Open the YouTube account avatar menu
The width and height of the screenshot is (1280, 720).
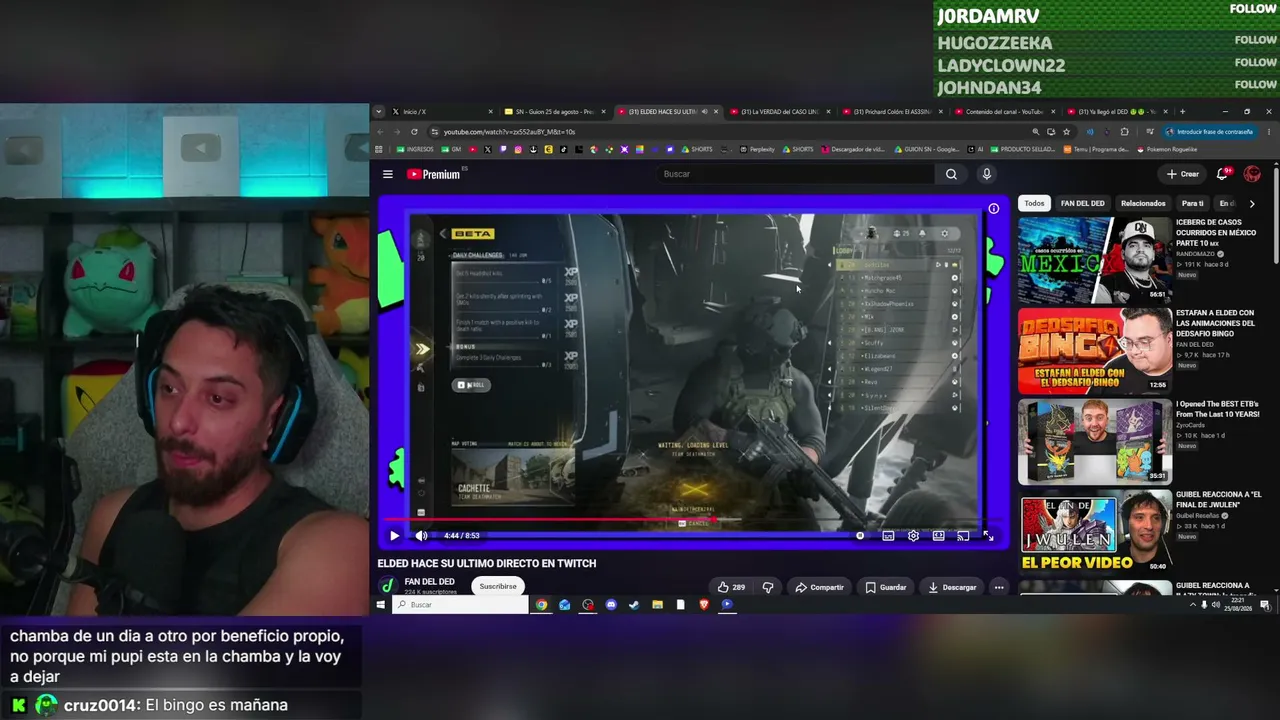pos(1252,174)
